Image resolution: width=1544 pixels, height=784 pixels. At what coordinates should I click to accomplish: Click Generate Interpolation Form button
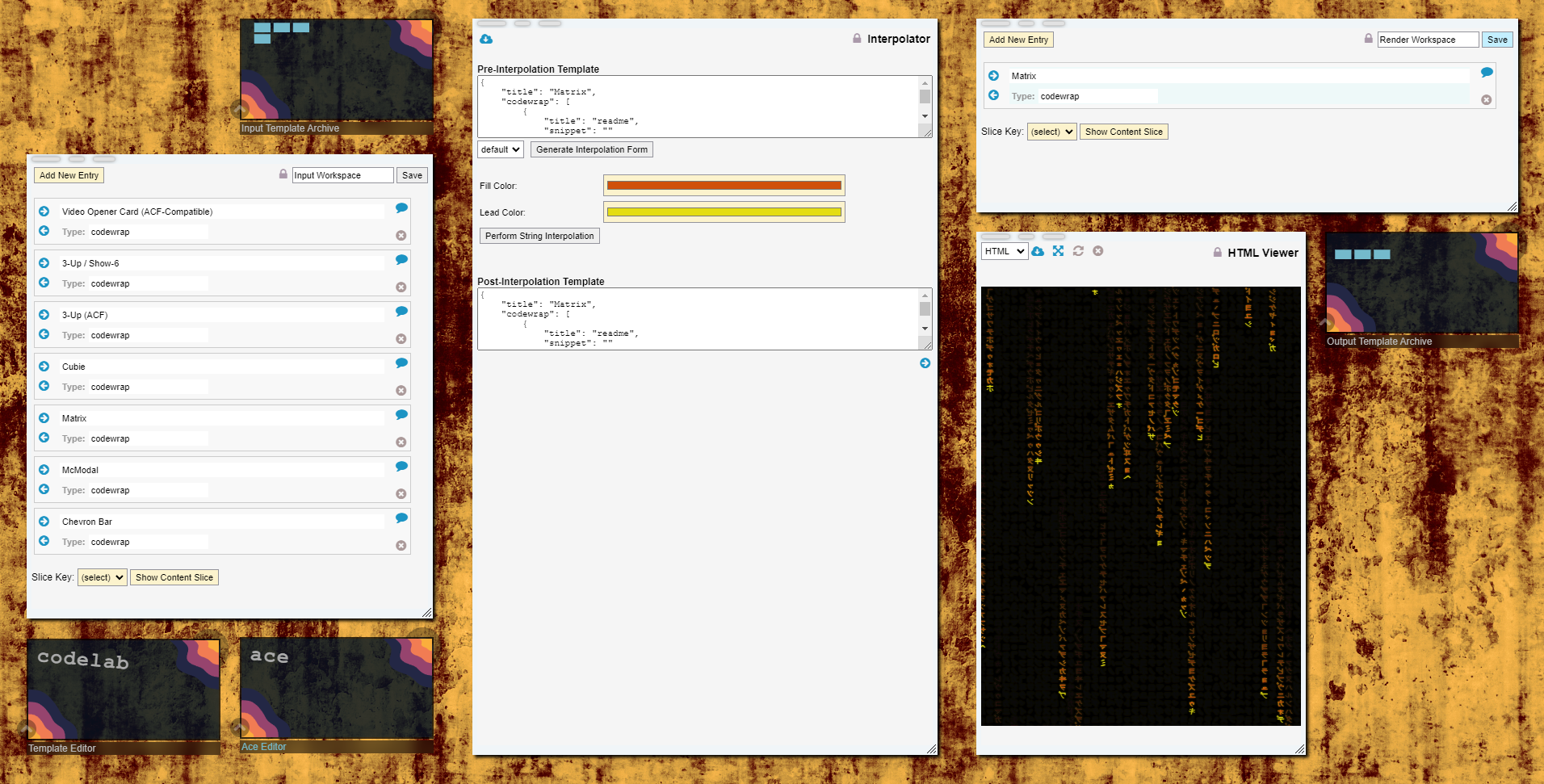pos(592,149)
